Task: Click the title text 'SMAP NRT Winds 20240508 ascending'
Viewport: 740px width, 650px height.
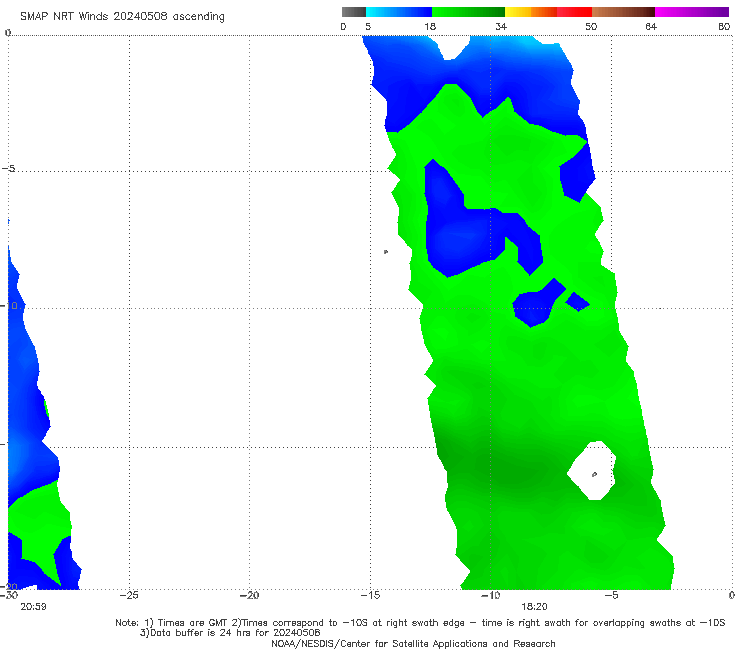Action: 122,16
